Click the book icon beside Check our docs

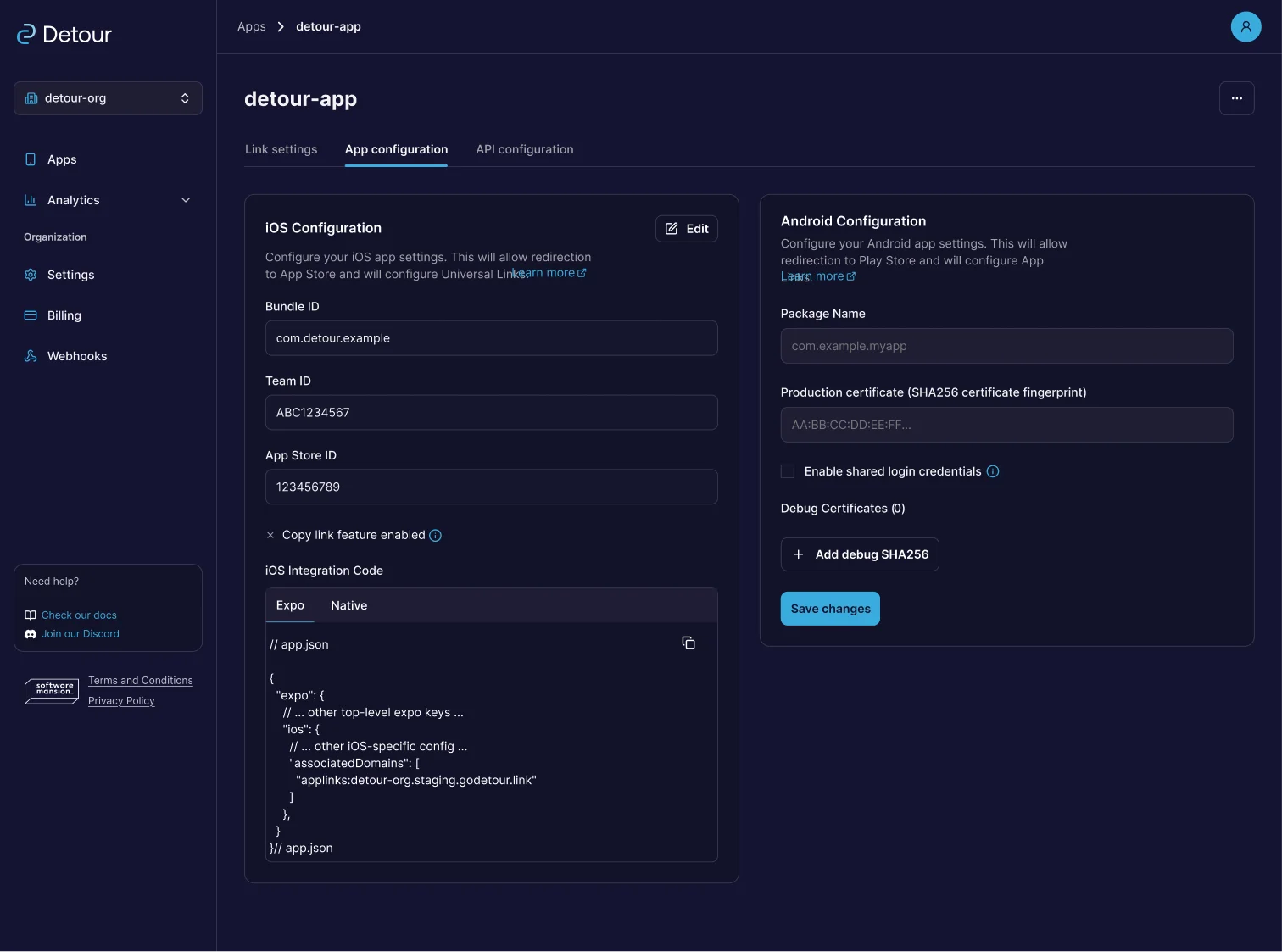click(x=31, y=615)
